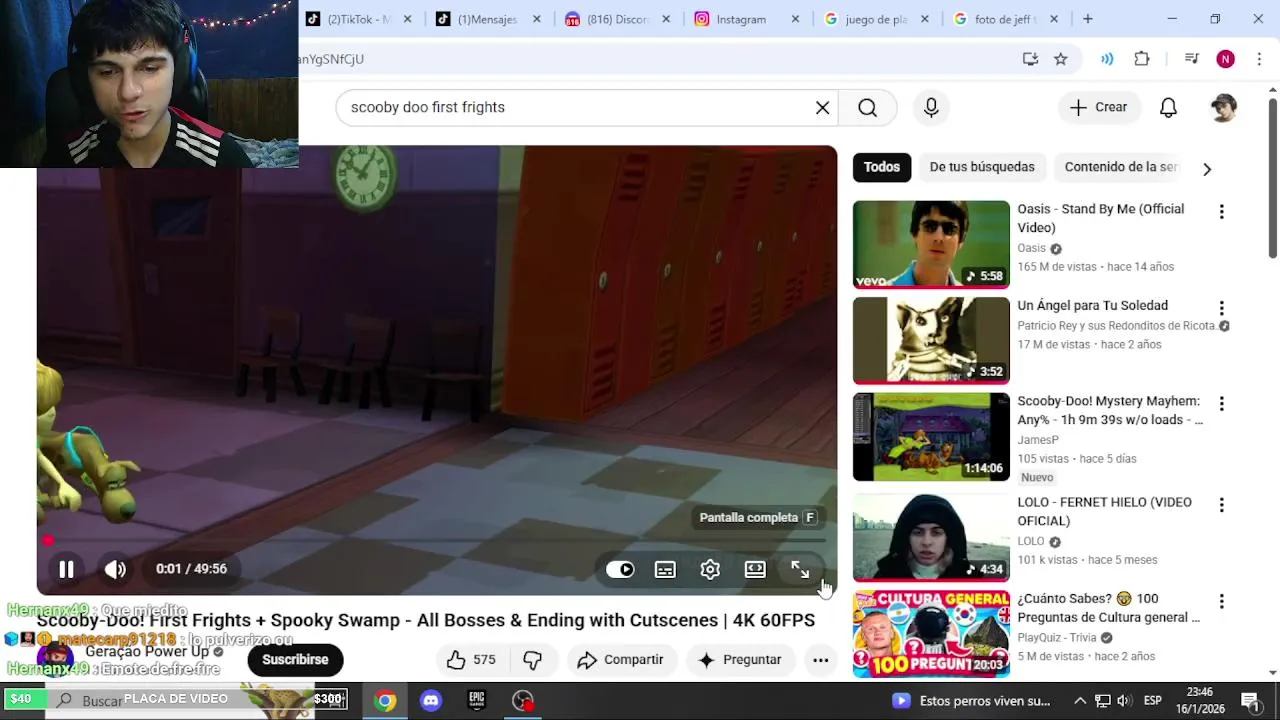Image resolution: width=1280 pixels, height=720 pixels.
Task: Open the Crear button
Action: pos(1098,108)
